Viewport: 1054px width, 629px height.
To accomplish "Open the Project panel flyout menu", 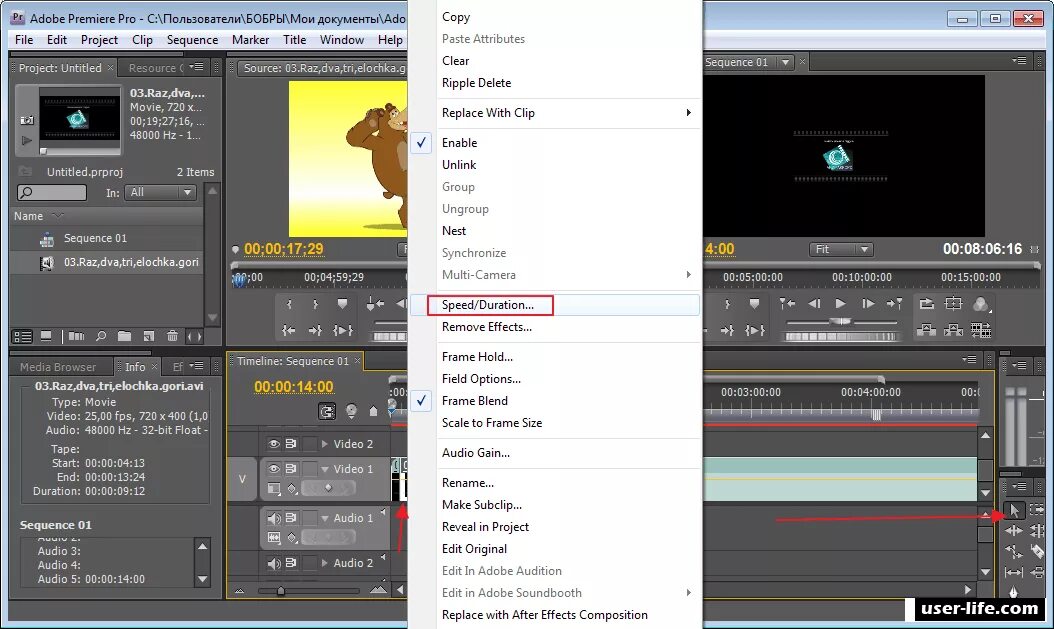I will click(196, 67).
